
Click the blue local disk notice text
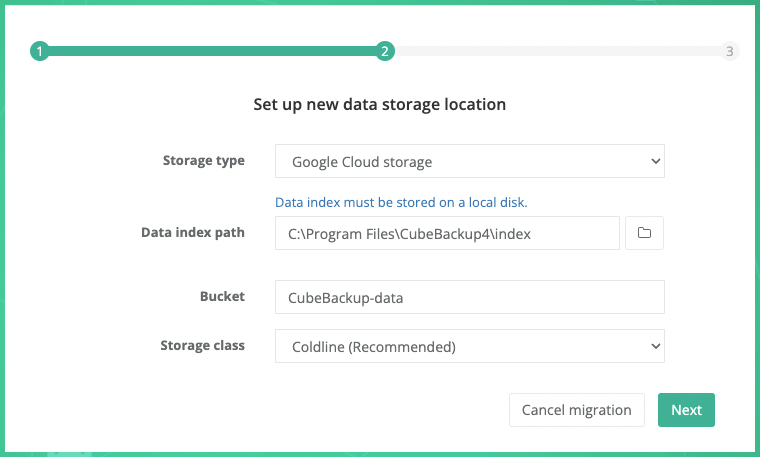tap(401, 202)
